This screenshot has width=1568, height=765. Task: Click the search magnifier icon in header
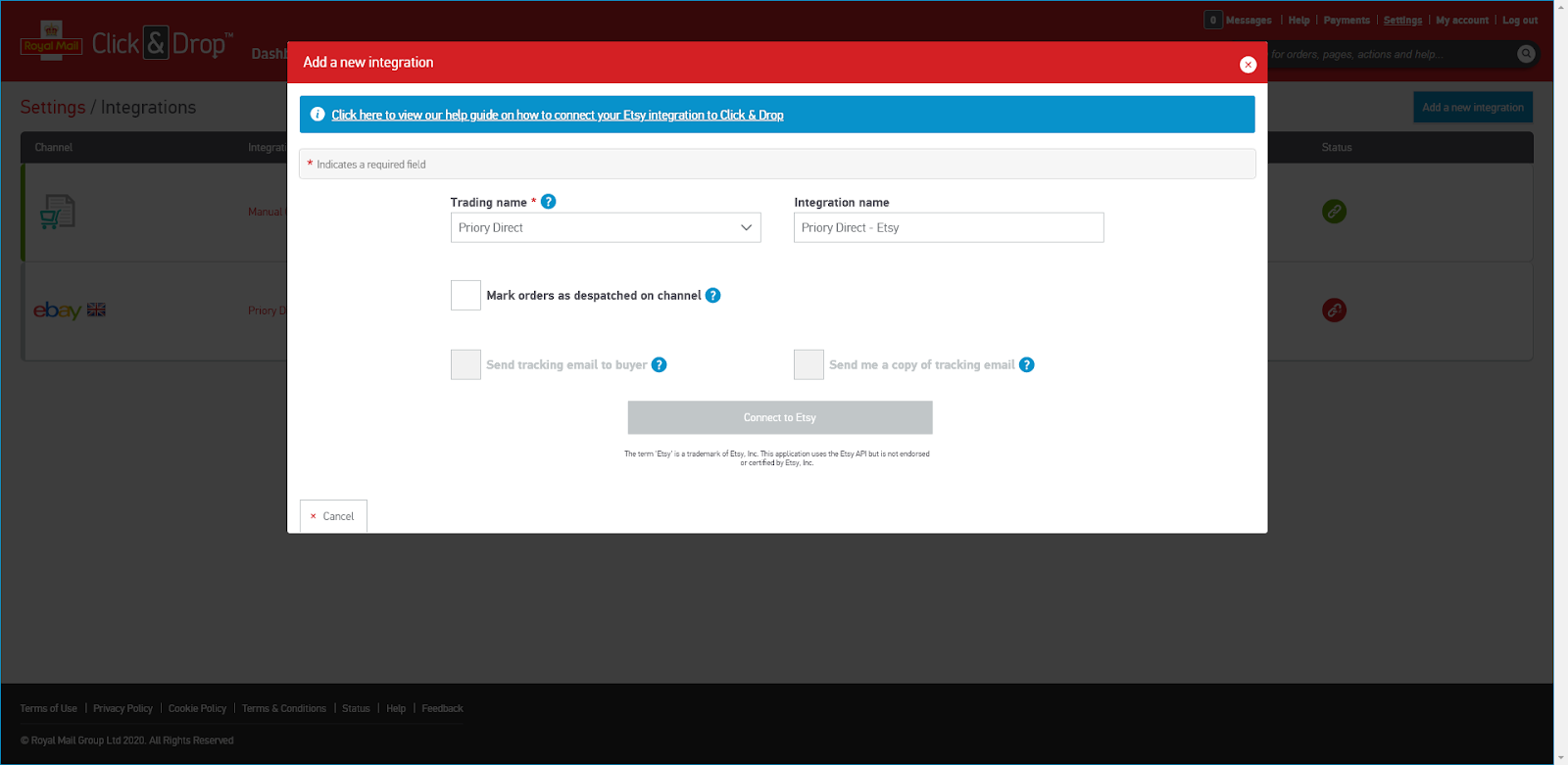(x=1526, y=54)
